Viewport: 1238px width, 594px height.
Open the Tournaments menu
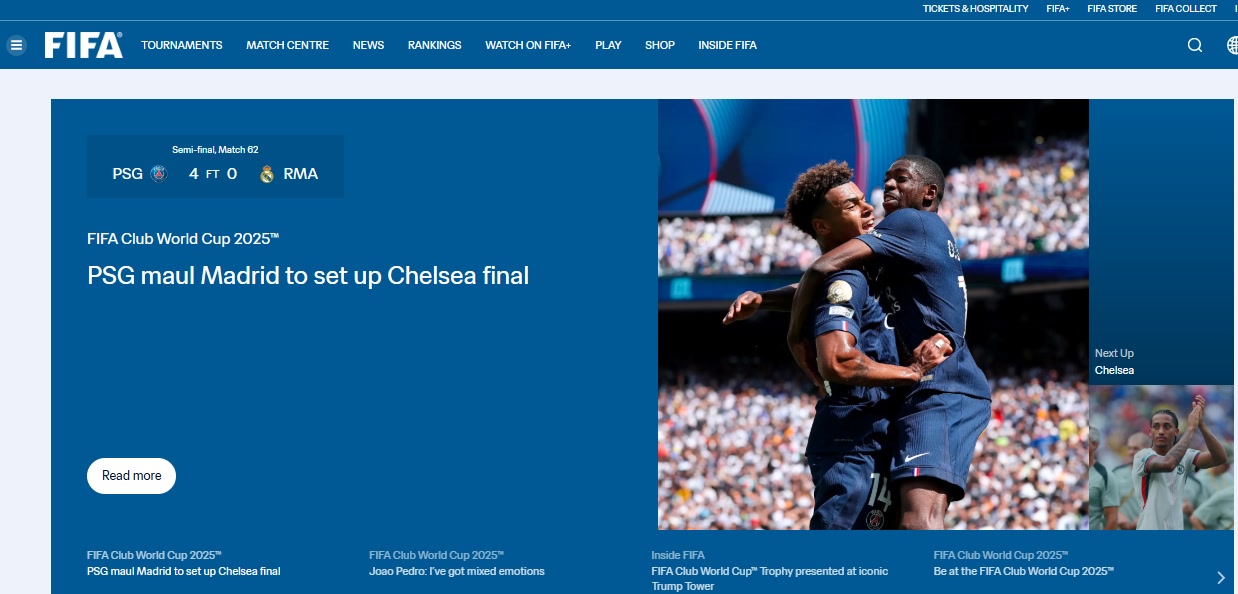(x=182, y=45)
